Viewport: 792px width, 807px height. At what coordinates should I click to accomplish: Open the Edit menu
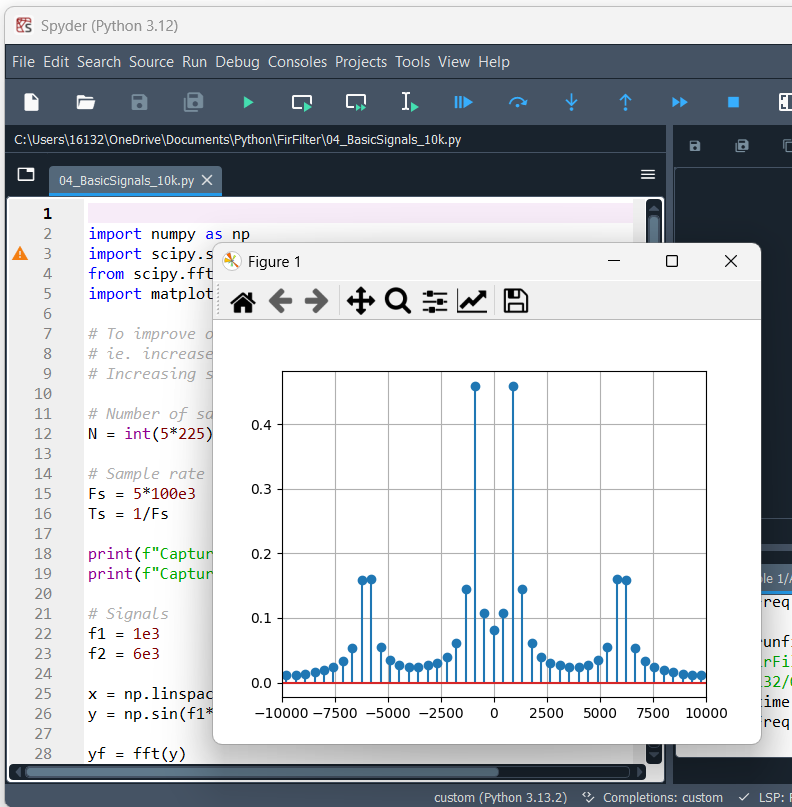56,62
